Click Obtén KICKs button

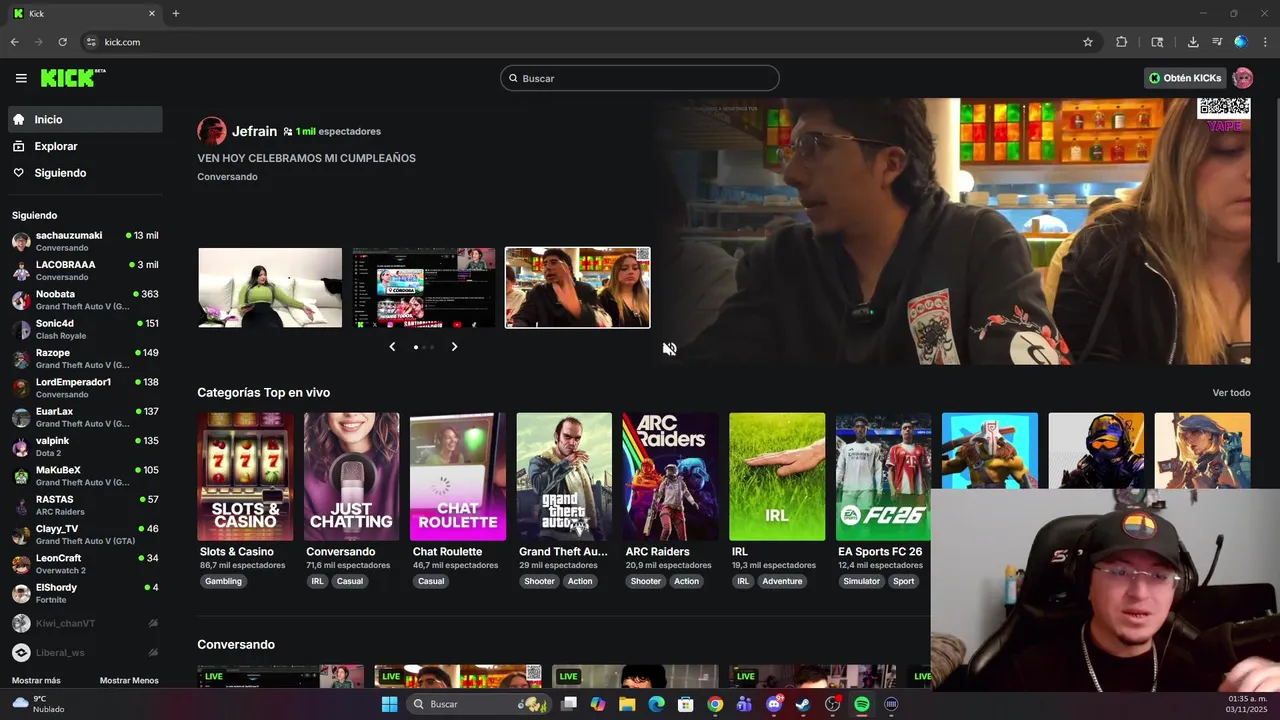(1185, 78)
